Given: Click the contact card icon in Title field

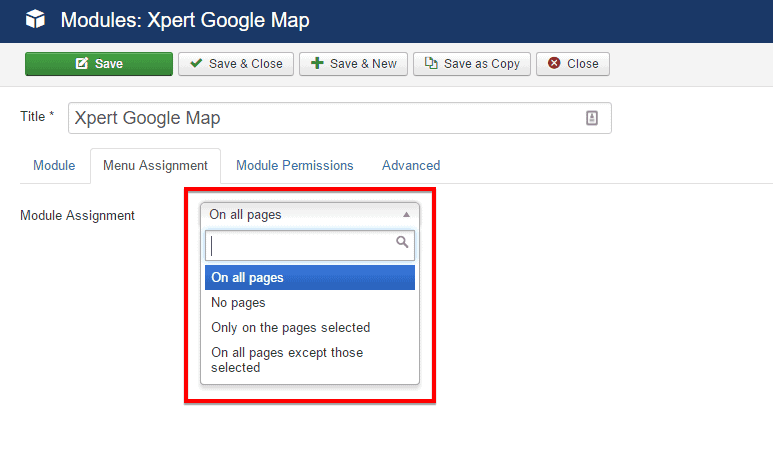Looking at the screenshot, I should (592, 118).
